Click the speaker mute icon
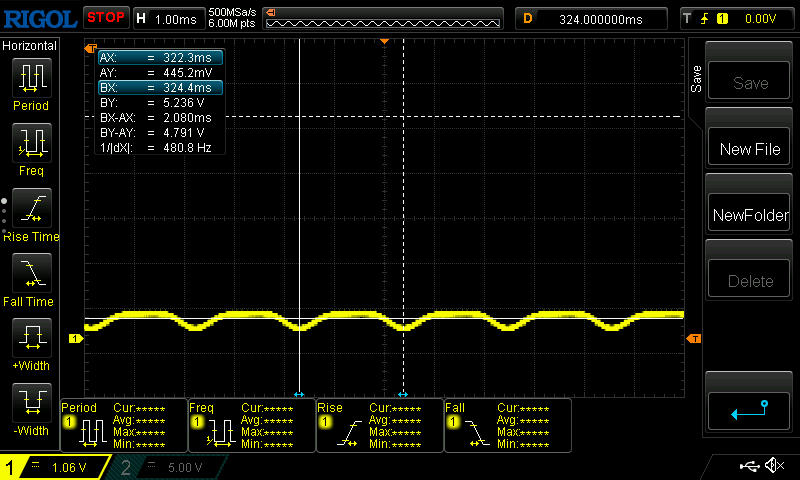This screenshot has height=480, width=800. click(773, 466)
